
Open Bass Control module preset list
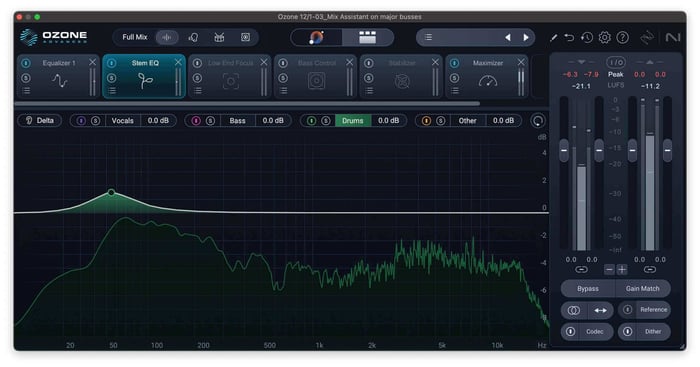(x=283, y=91)
